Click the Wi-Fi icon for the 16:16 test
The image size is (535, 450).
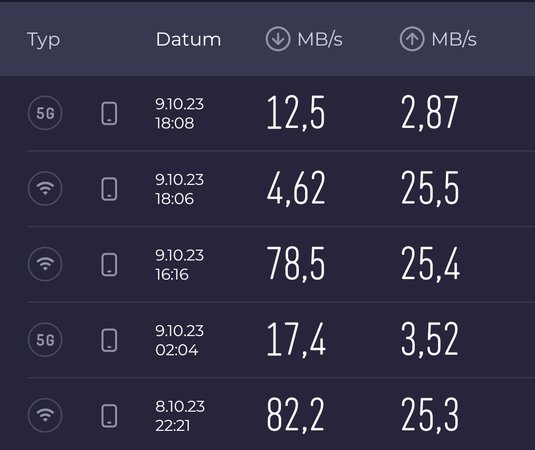pyautogui.click(x=45, y=264)
